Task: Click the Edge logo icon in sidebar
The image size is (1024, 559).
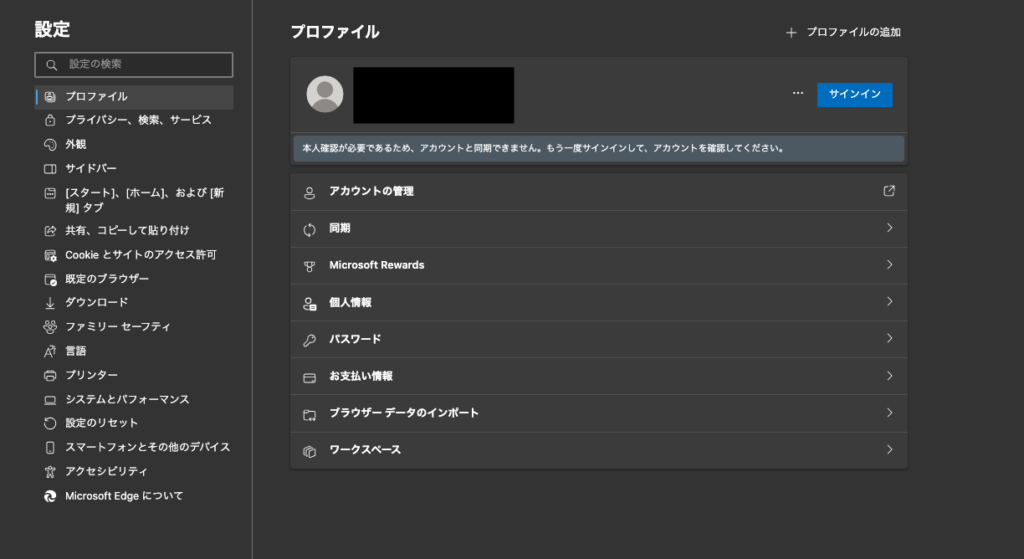Action: point(50,496)
